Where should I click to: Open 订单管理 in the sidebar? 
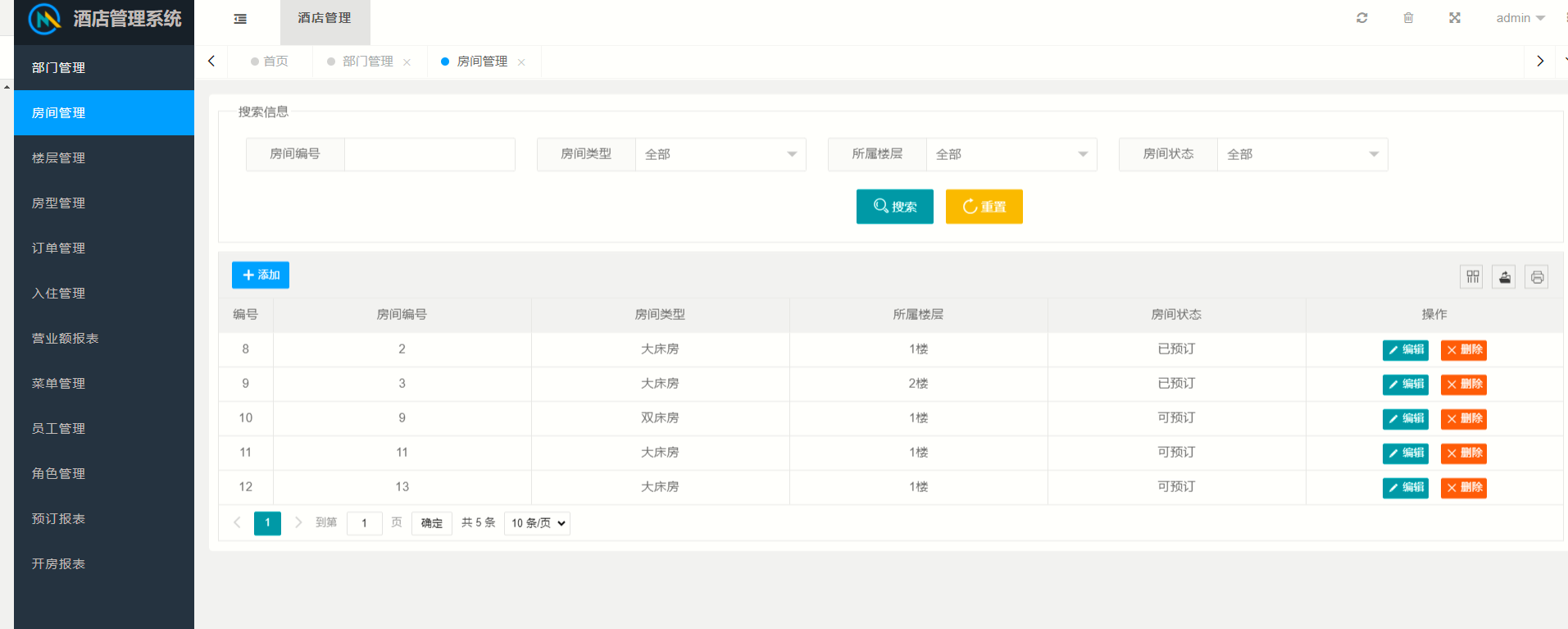pyautogui.click(x=104, y=248)
